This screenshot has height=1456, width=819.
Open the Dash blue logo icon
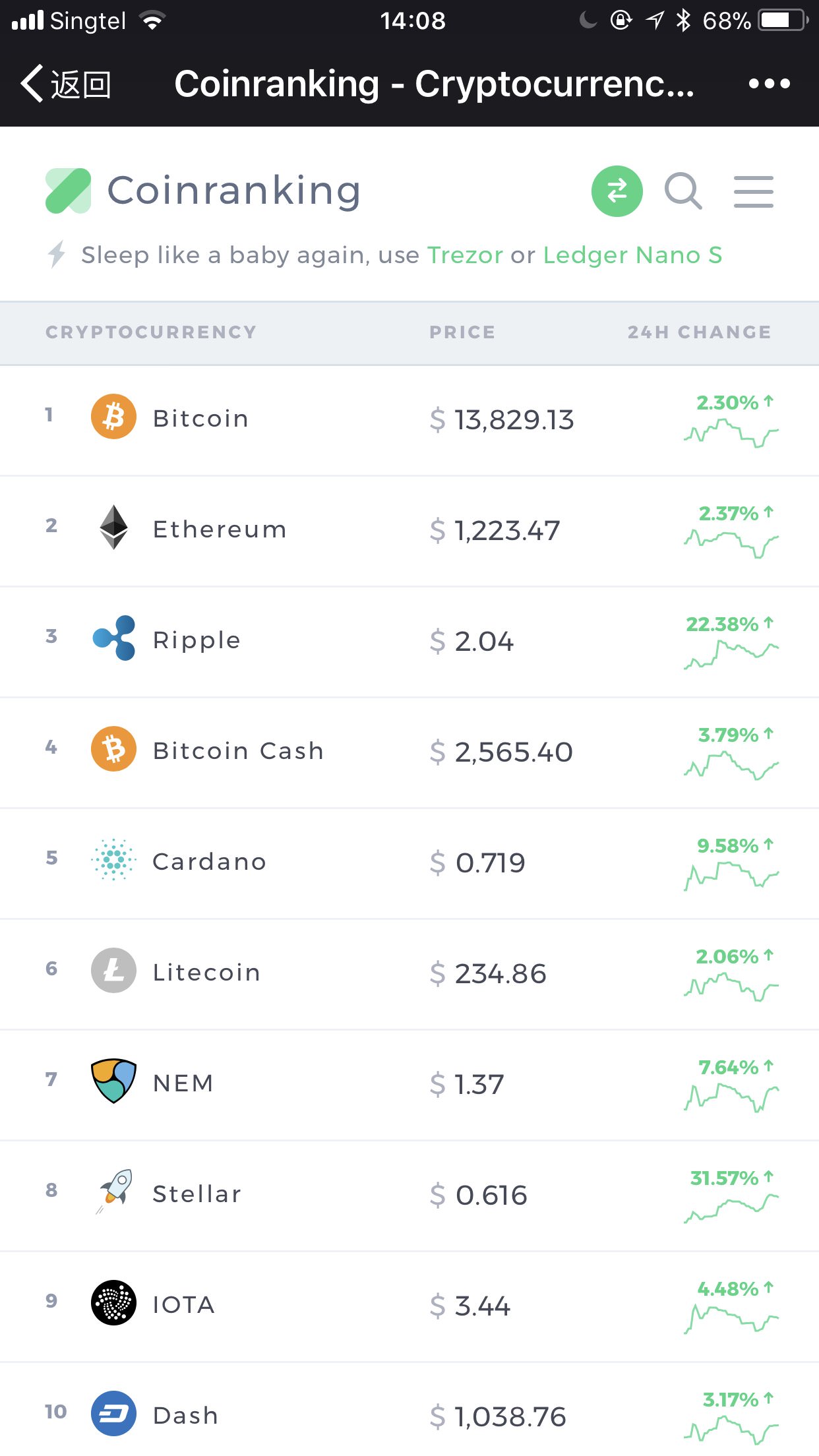click(113, 1414)
